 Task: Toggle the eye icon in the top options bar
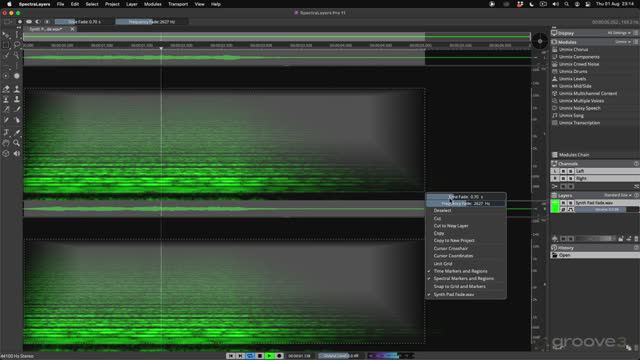coord(29,22)
